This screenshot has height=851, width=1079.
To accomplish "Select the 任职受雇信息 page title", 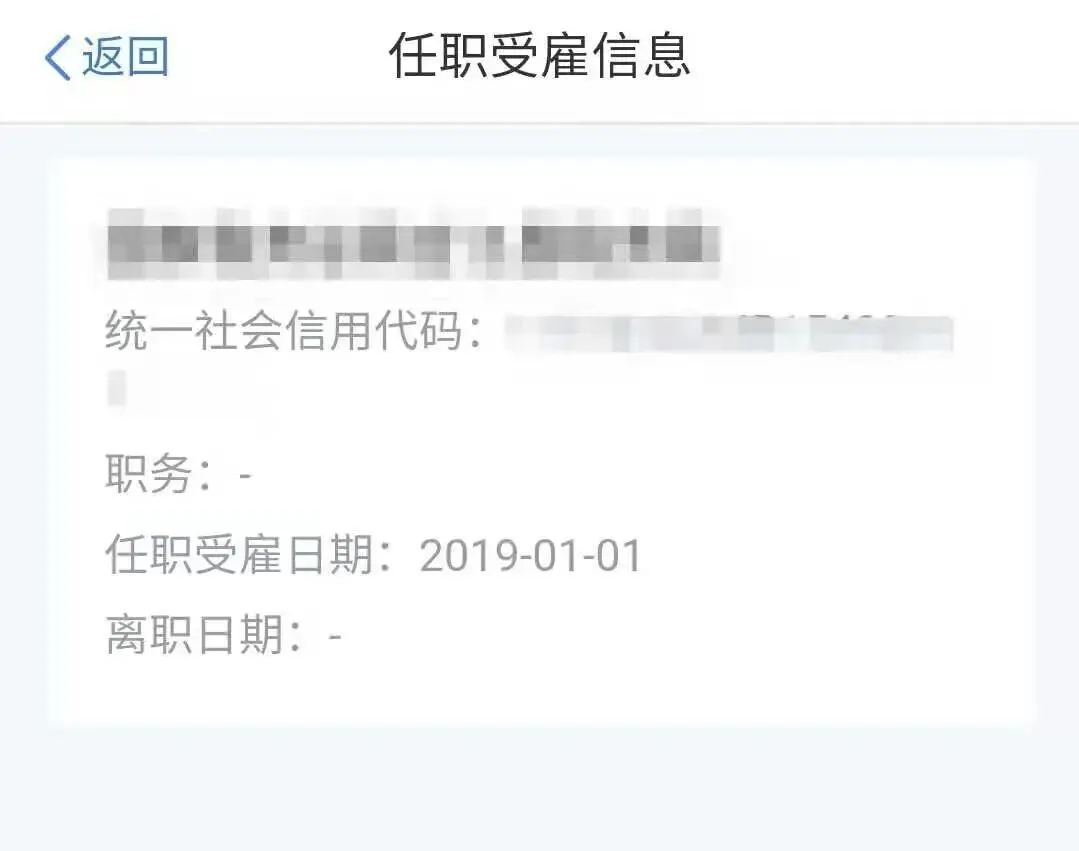I will pos(540,56).
